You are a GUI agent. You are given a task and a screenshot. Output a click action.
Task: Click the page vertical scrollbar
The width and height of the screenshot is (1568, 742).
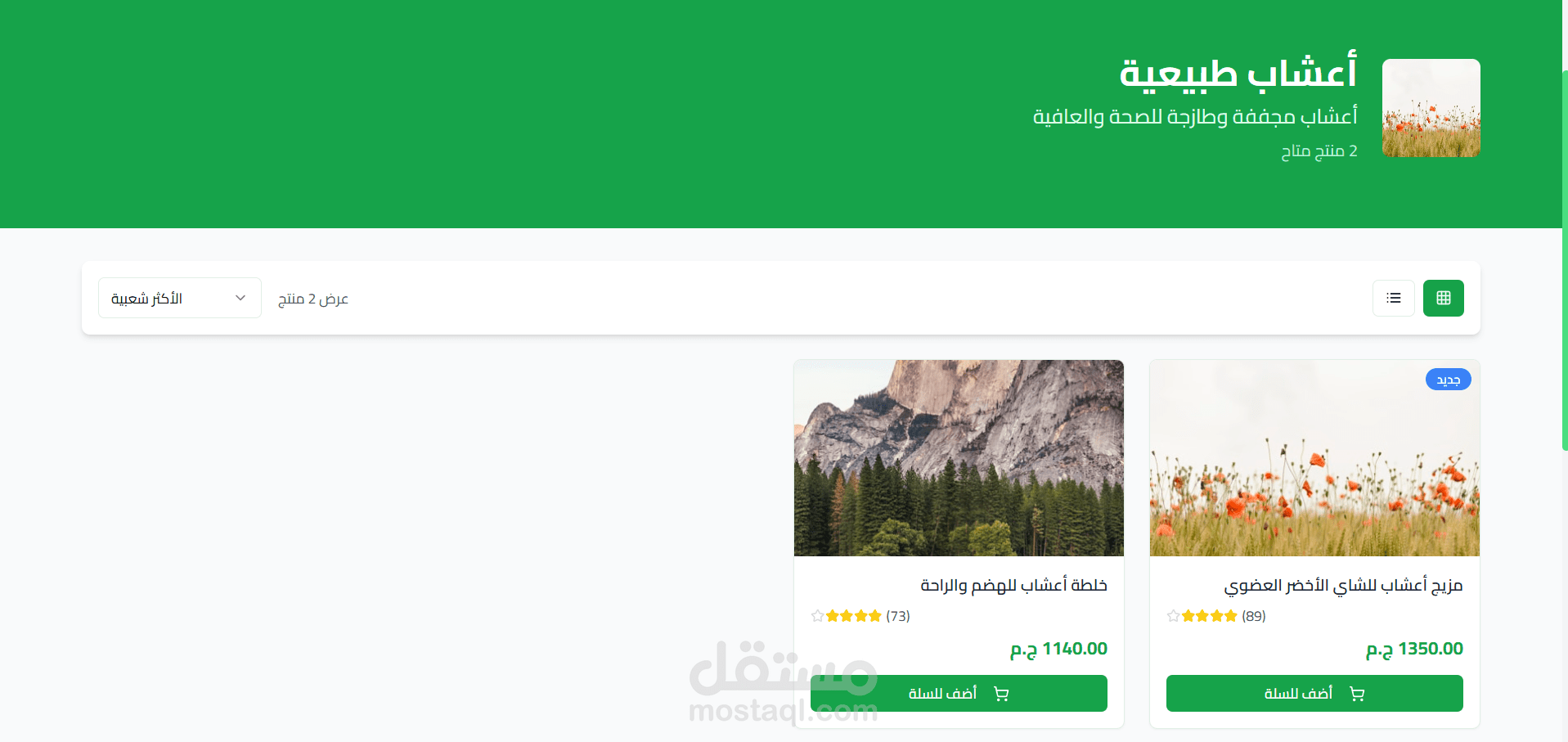(1564, 262)
